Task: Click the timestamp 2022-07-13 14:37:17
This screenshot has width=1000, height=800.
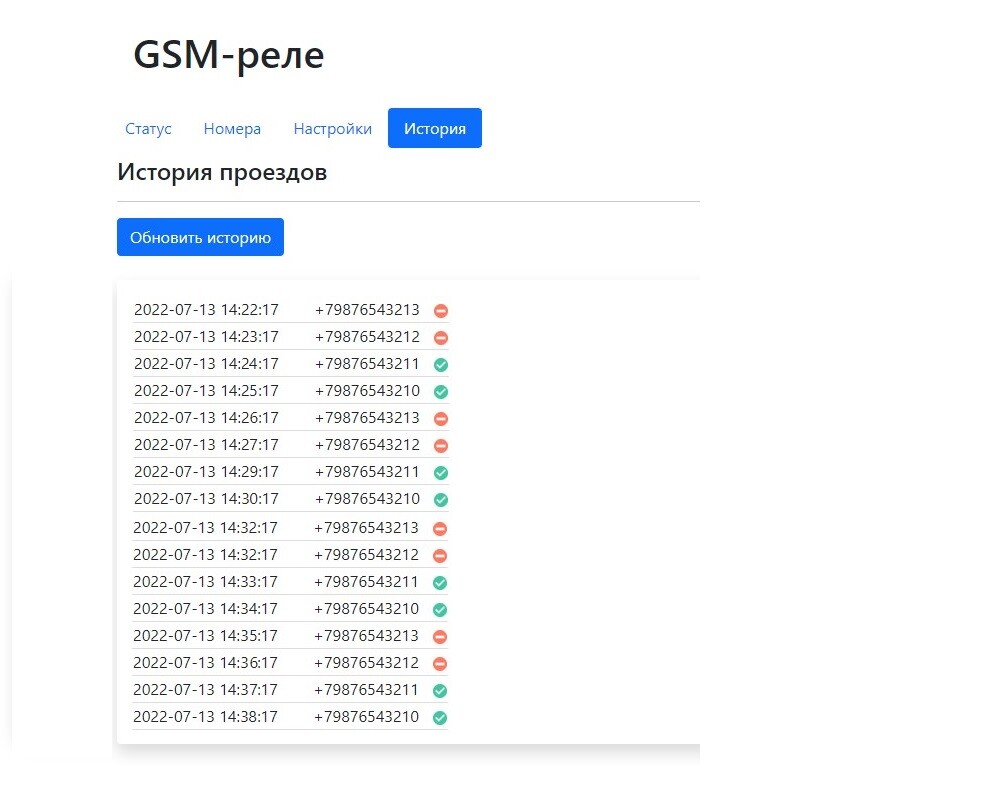Action: [205, 689]
